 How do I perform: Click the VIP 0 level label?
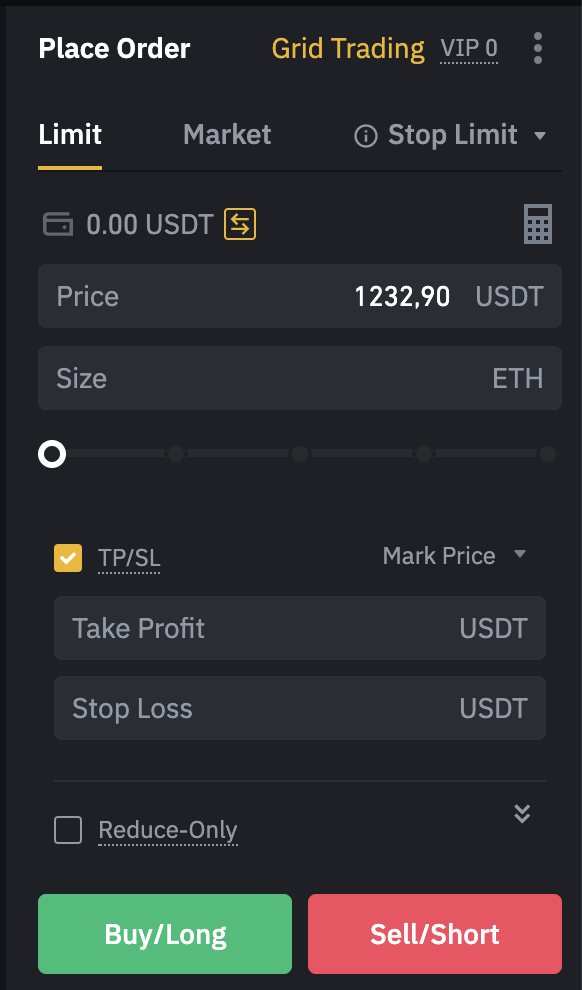click(469, 49)
